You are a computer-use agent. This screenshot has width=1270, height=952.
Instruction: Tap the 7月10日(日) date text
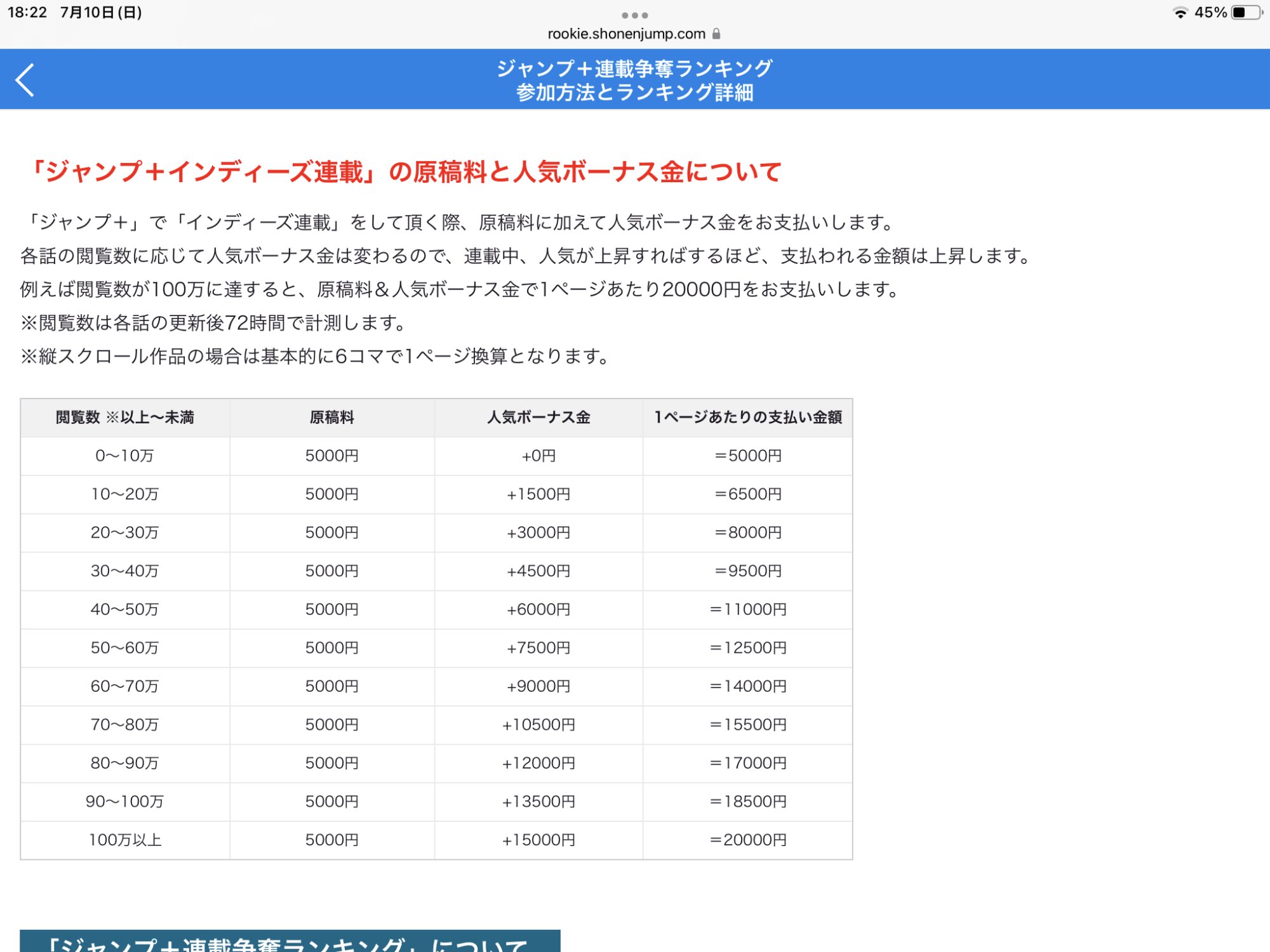pyautogui.click(x=101, y=13)
